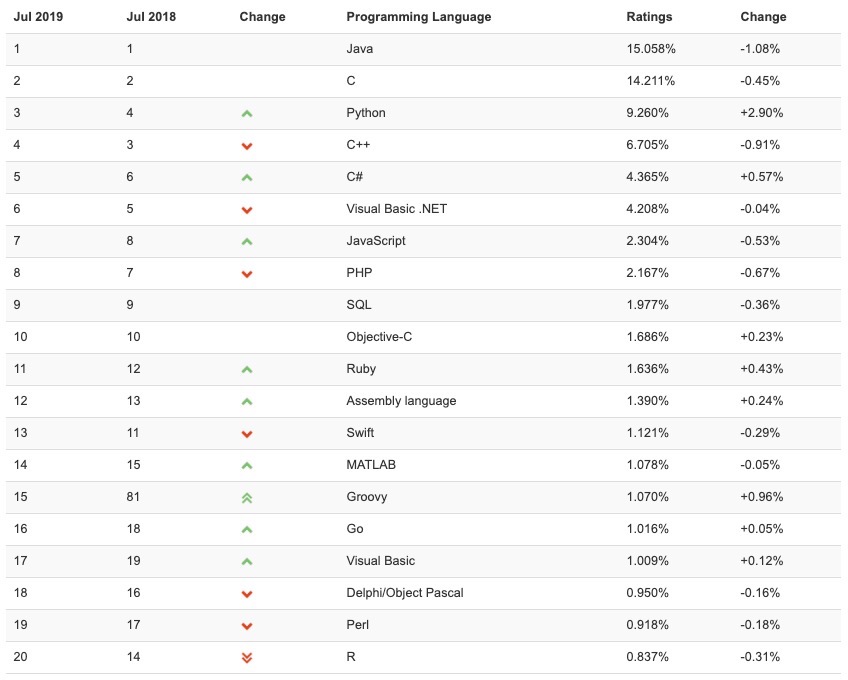
Task: Click the green up arrow in C# row
Action: pyautogui.click(x=247, y=177)
